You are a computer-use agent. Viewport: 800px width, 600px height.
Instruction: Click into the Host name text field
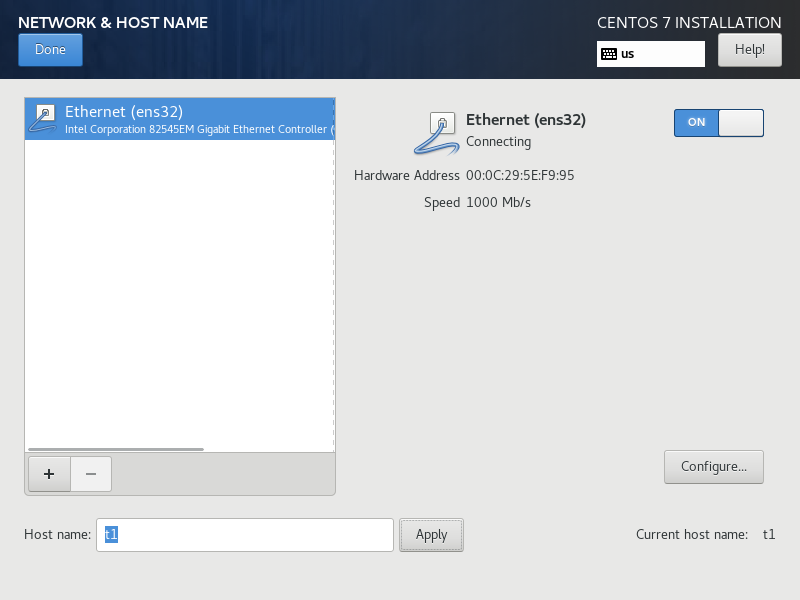245,535
